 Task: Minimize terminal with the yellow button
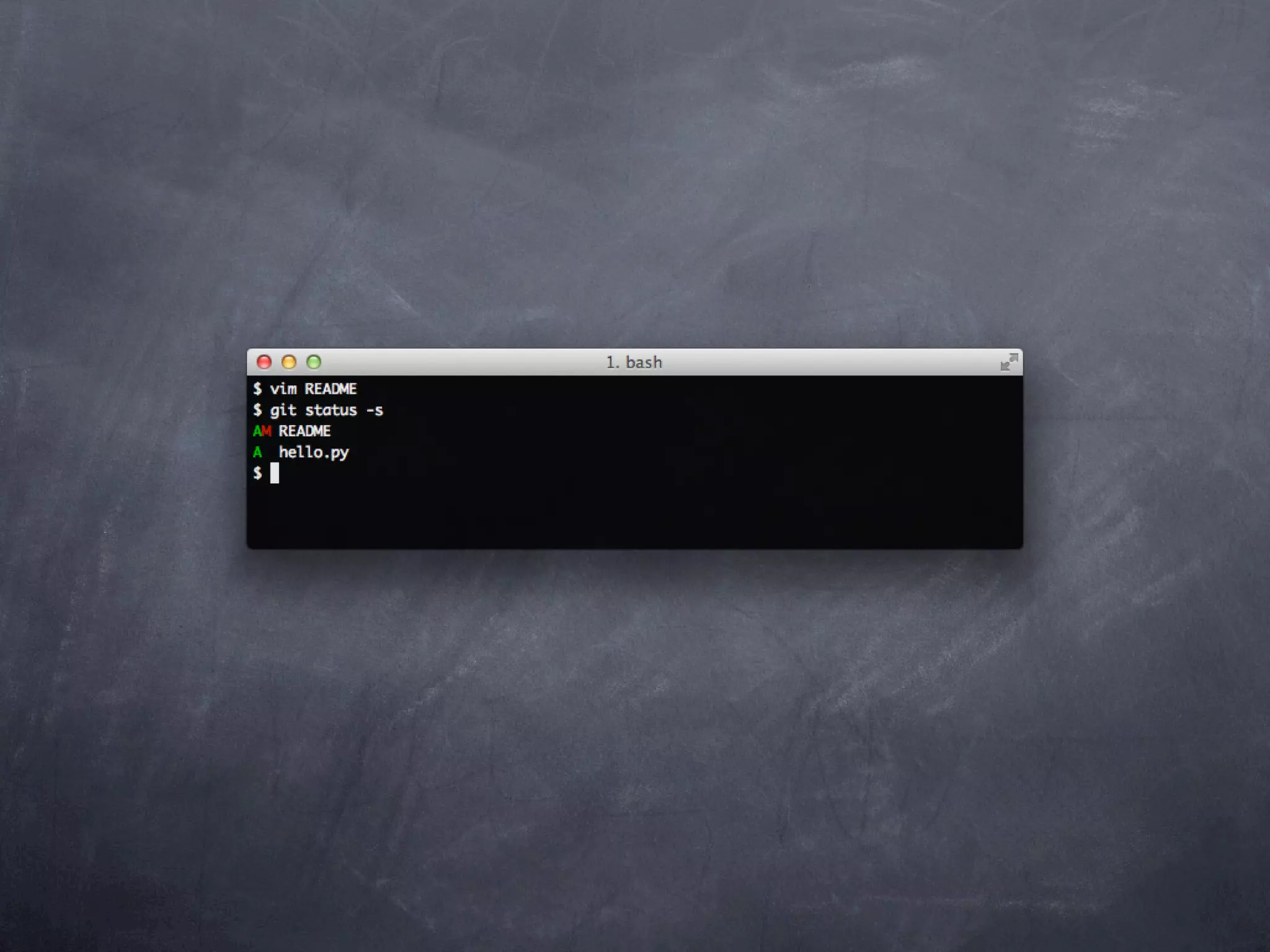(x=289, y=362)
